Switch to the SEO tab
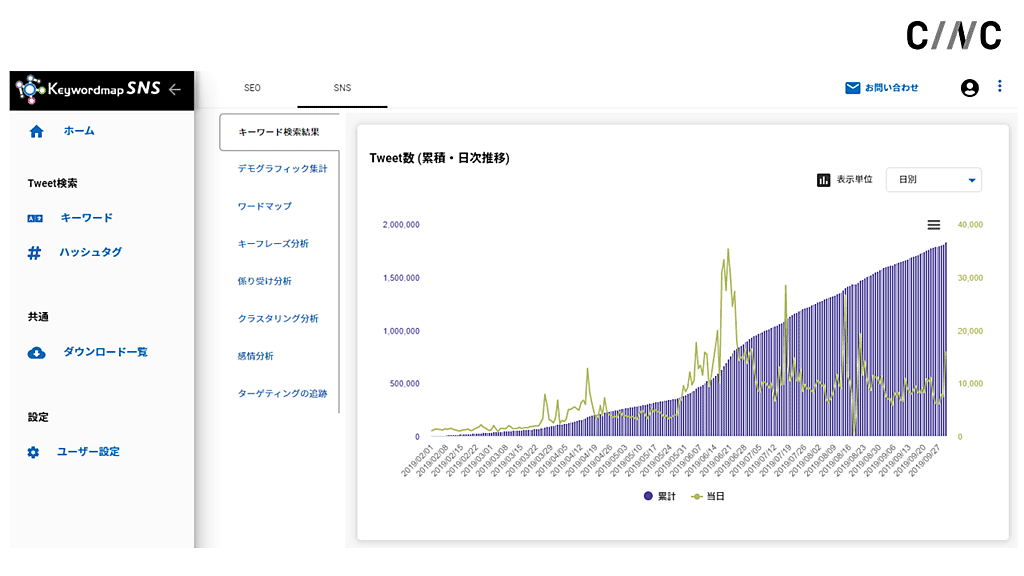1024x576 pixels. coord(252,88)
